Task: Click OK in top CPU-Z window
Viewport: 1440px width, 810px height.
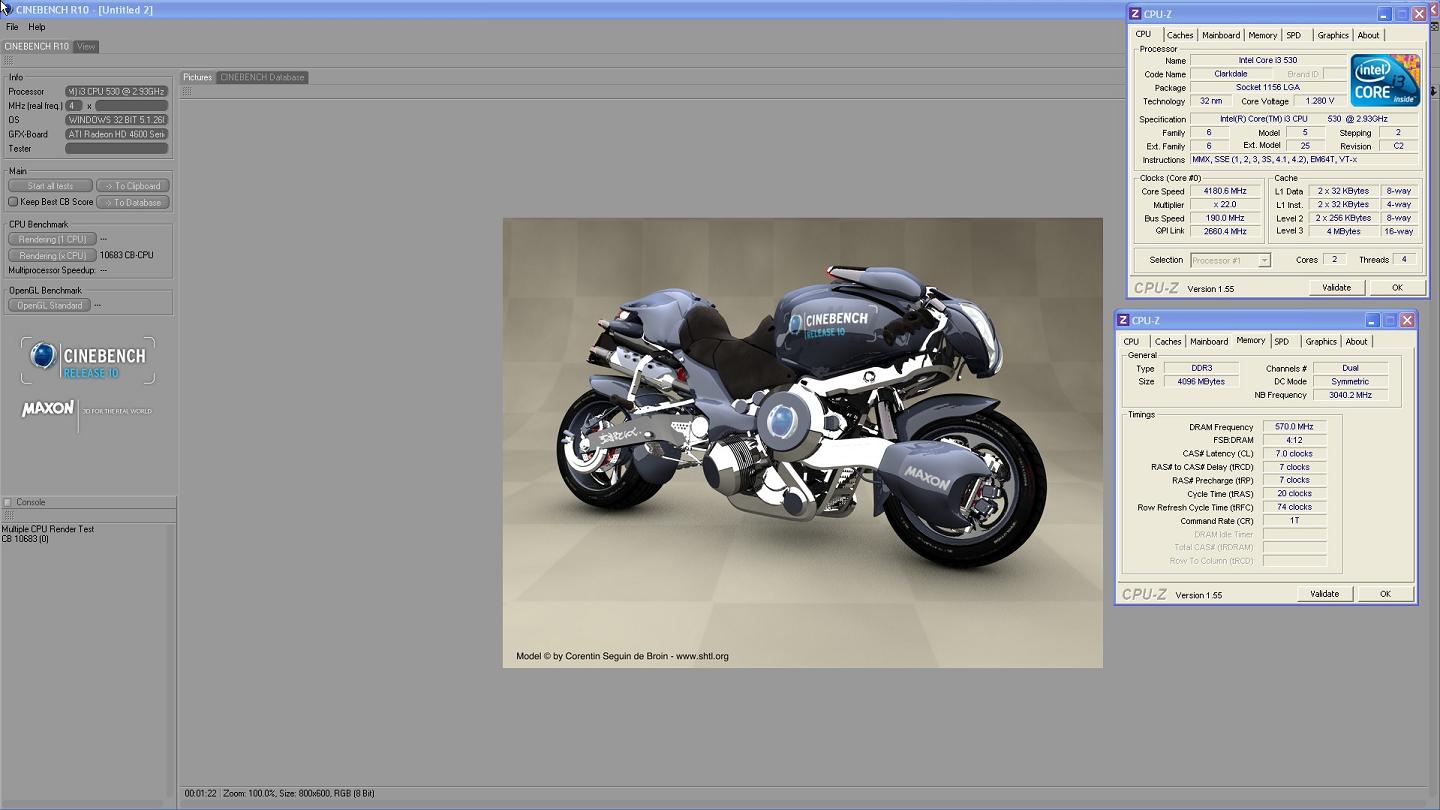Action: point(1397,288)
